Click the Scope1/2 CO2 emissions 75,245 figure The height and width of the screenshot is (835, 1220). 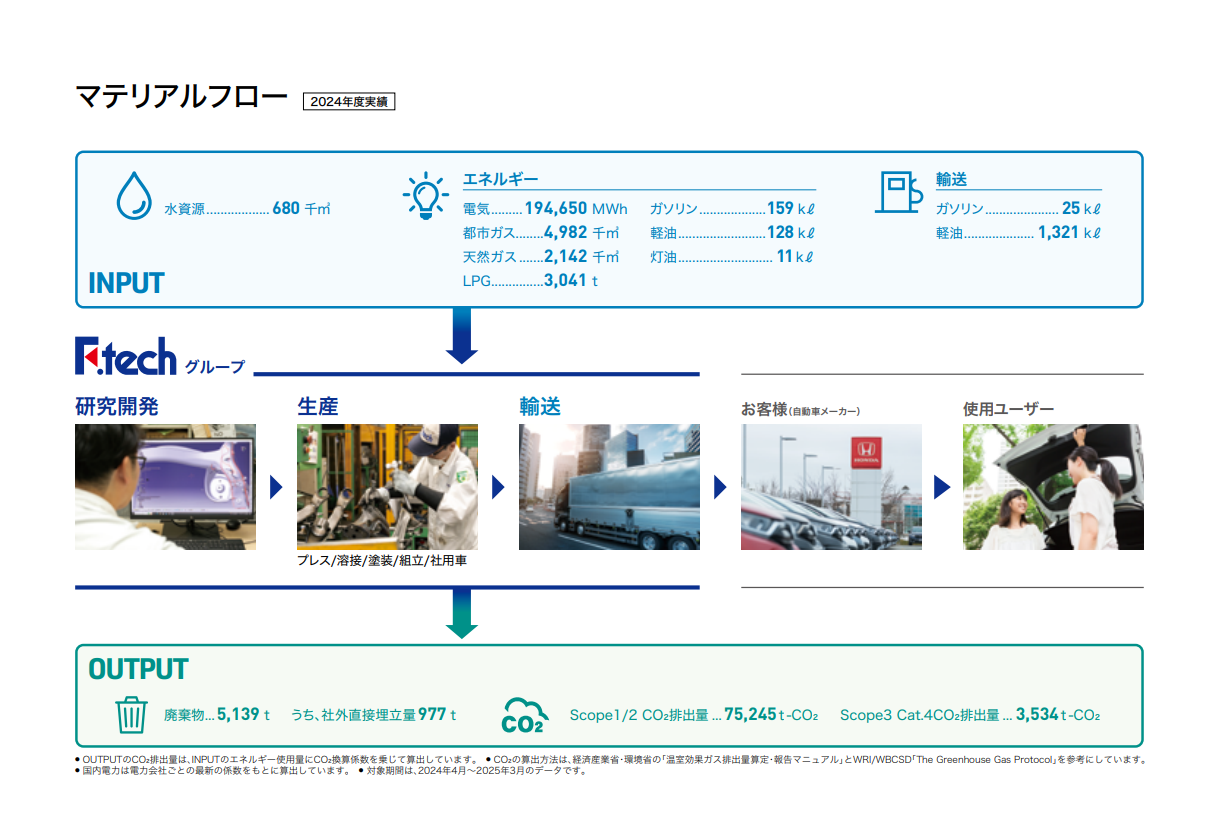coord(750,715)
